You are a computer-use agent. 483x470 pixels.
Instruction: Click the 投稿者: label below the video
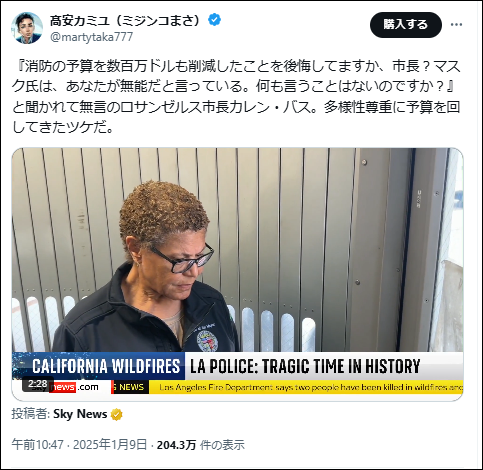[x=31, y=414]
